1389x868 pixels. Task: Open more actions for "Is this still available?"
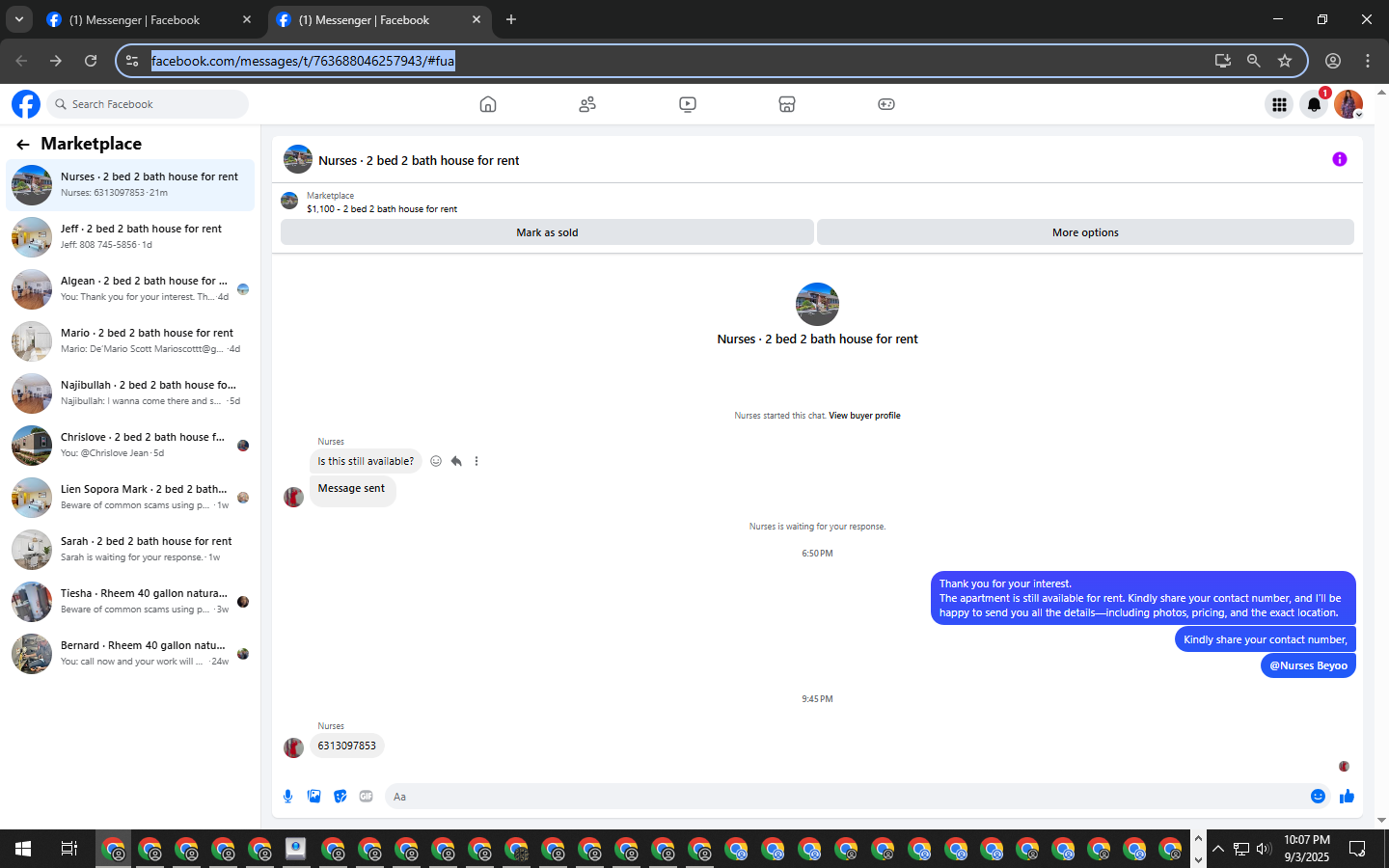[x=477, y=461]
